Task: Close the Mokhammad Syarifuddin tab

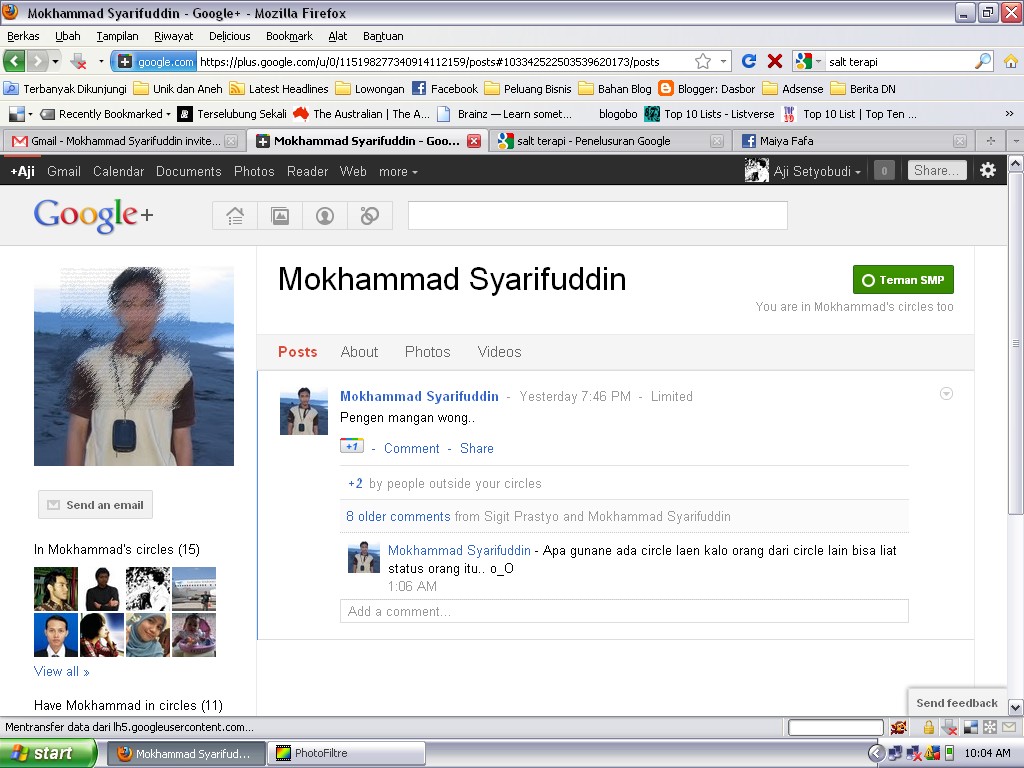Action: click(x=474, y=140)
